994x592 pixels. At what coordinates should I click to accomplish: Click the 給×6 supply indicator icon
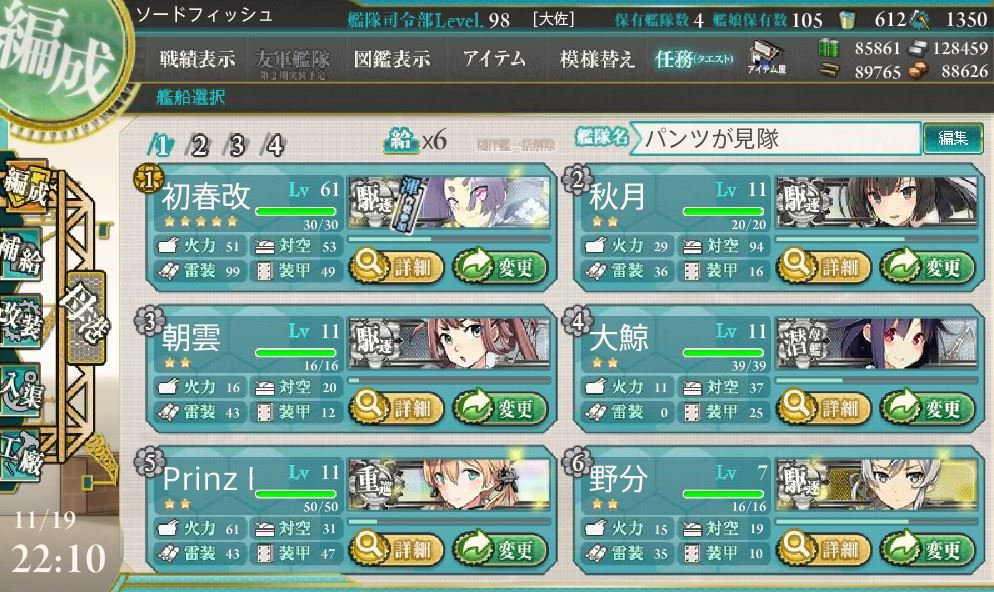coord(415,140)
